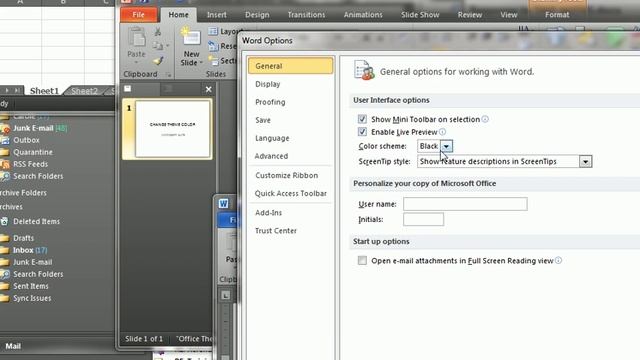640x360 pixels.
Task: Click info icon beside Enable Live Preview
Action: (442, 132)
